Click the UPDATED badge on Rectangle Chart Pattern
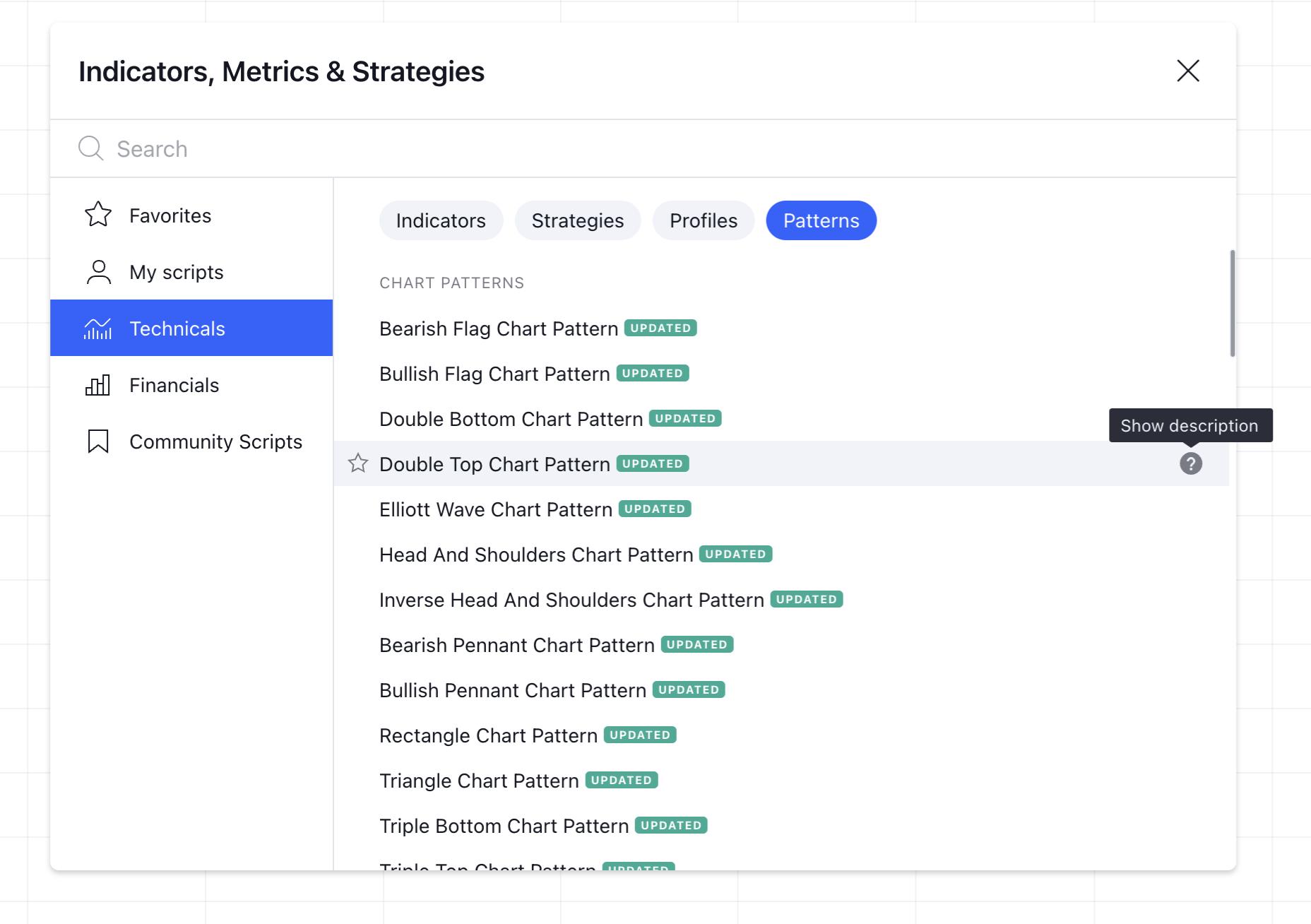This screenshot has height=924, width=1311. point(639,735)
